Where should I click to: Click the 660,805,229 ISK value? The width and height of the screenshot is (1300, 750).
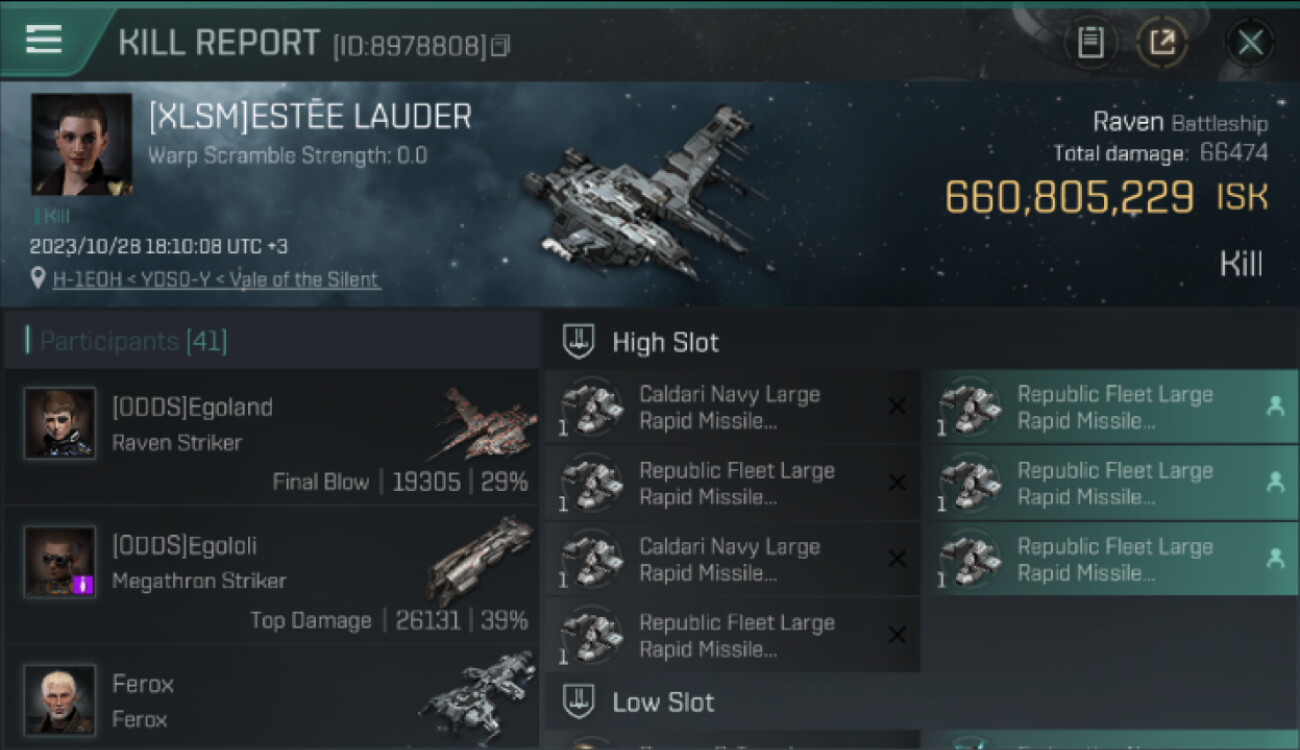[1106, 197]
